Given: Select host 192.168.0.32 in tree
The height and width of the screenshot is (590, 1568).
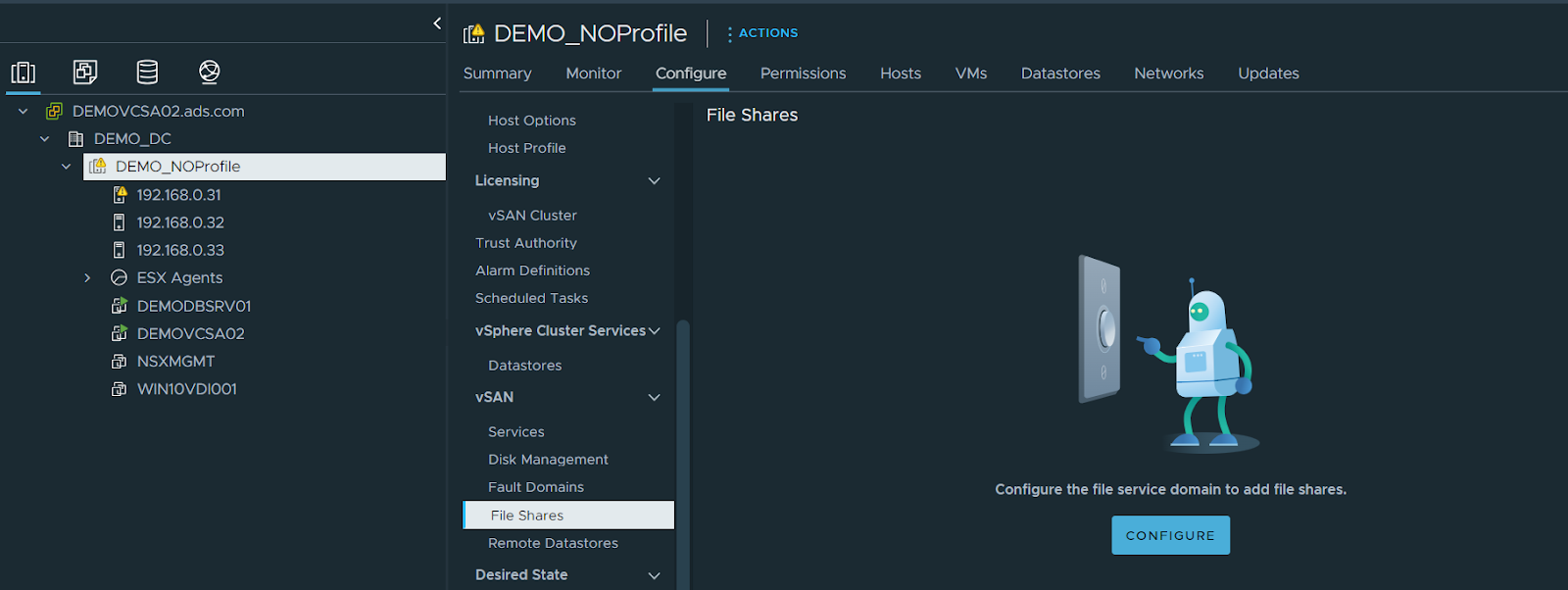Looking at the screenshot, I should point(180,222).
